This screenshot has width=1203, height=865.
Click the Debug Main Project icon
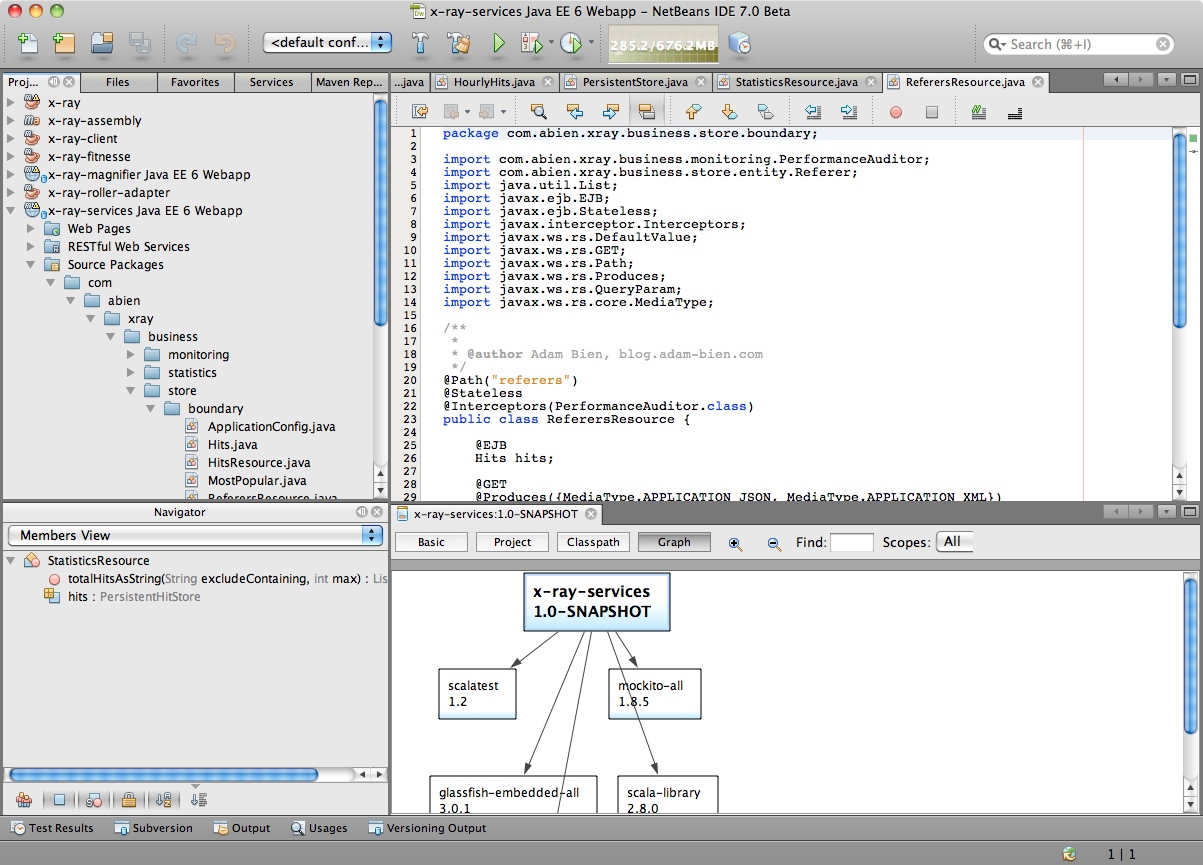(530, 43)
